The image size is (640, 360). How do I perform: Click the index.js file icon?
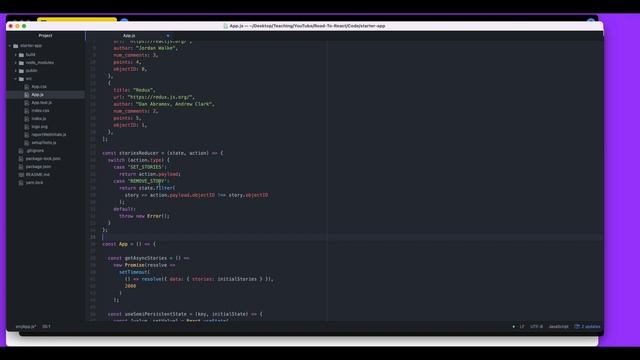tap(27, 119)
